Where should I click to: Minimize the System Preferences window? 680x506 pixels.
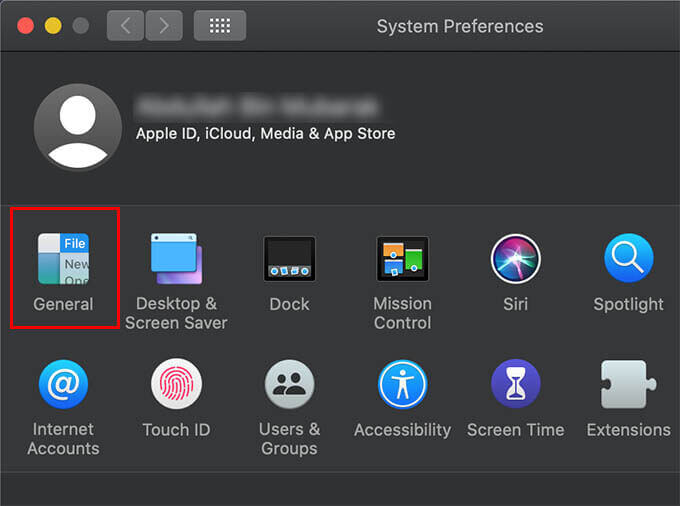[53, 26]
